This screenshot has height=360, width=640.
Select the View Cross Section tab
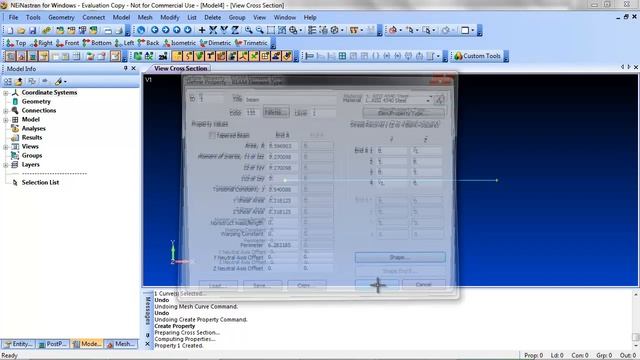[x=180, y=69]
